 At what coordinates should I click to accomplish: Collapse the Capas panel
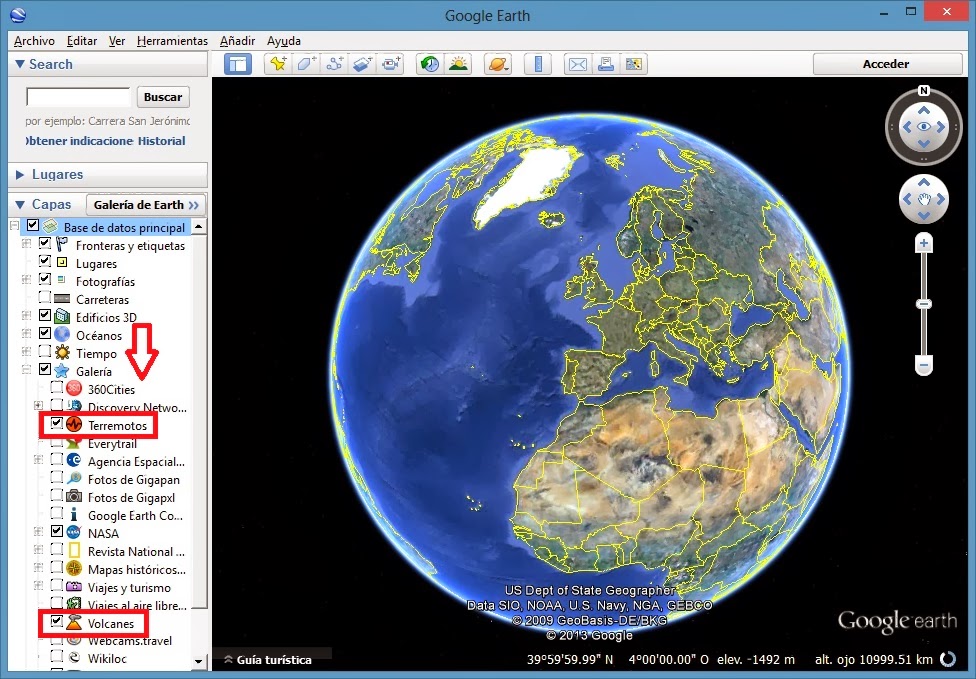21,204
